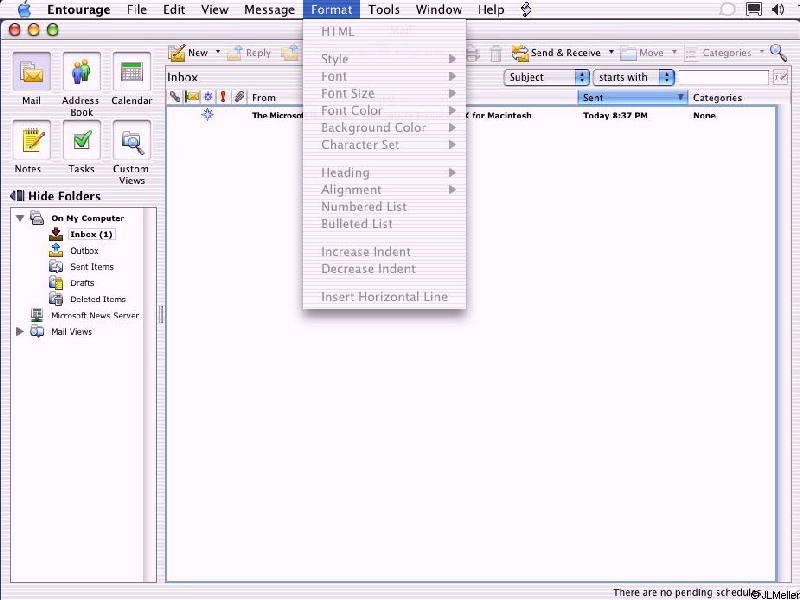The image size is (800, 600).
Task: Open the Notes view icon
Action: 32,140
